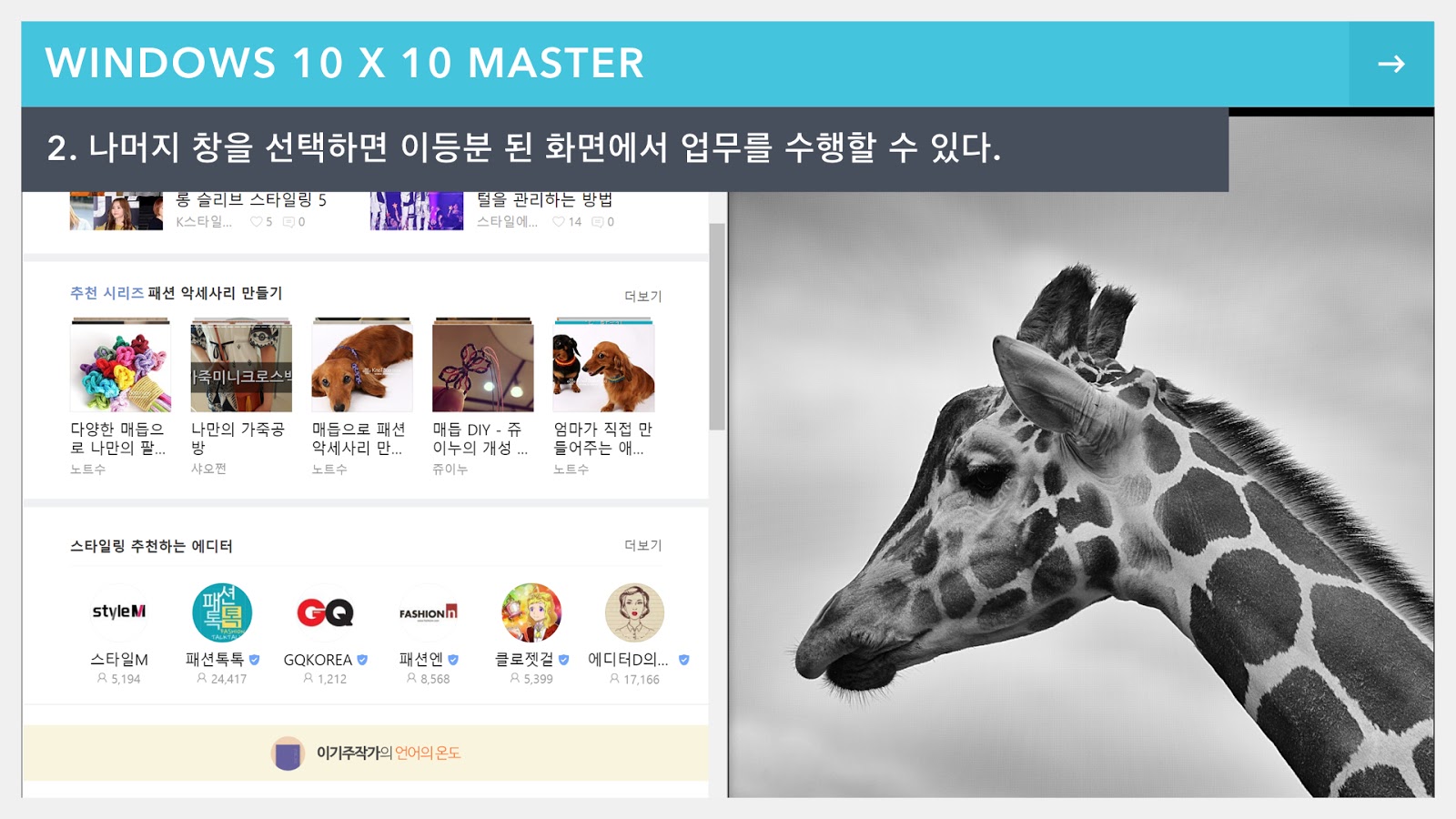Open the 매듭 DIY post title
1456x819 pixels.
[x=480, y=439]
